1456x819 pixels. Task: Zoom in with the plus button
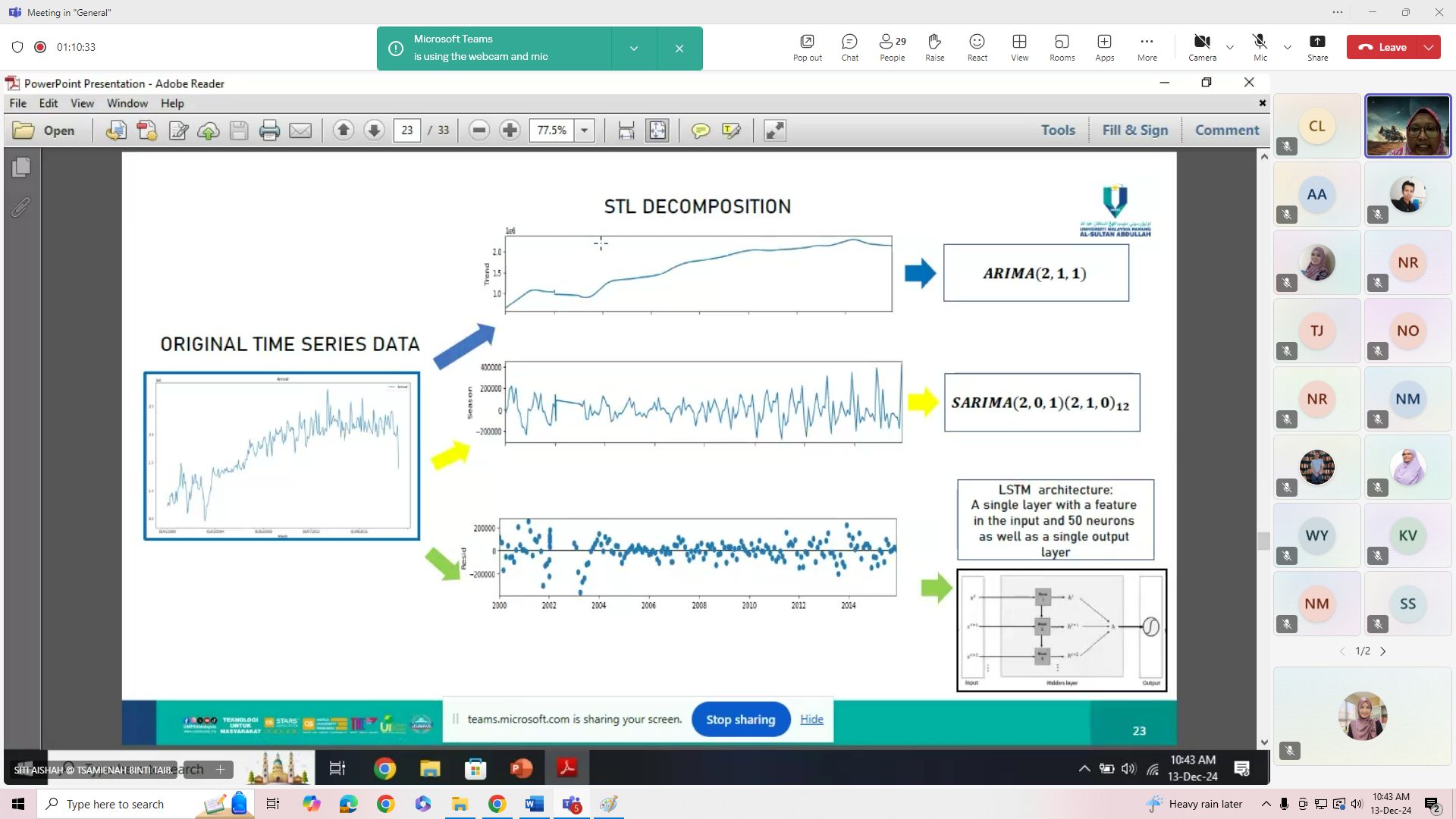(510, 130)
